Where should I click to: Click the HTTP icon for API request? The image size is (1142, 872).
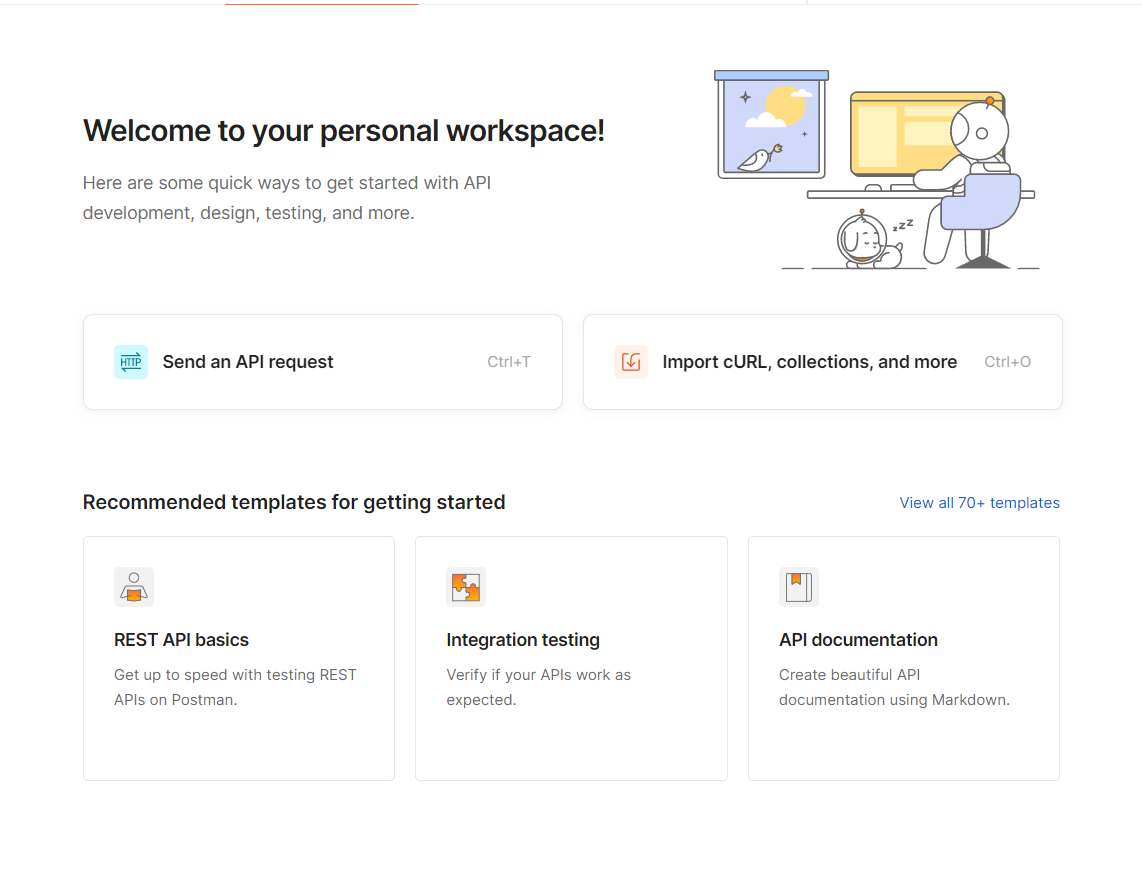(131, 362)
